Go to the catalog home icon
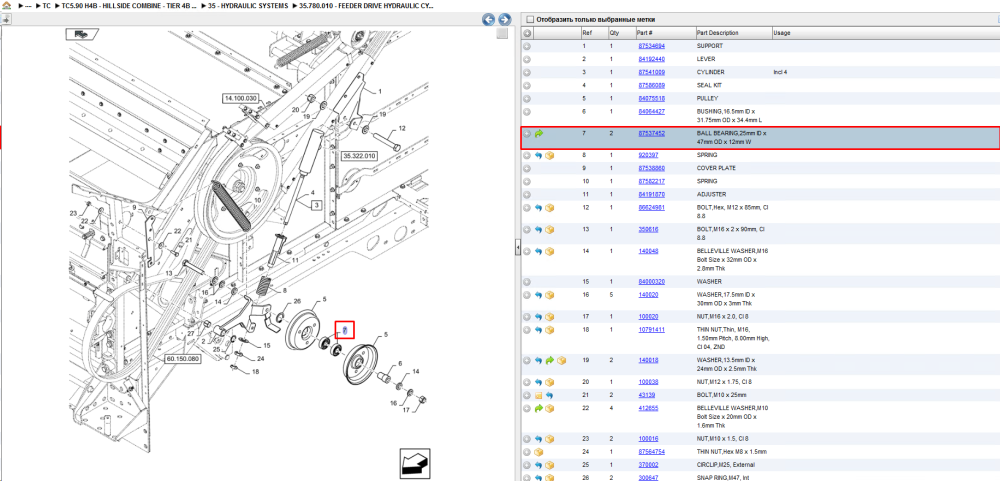The width and height of the screenshot is (1000, 481). coord(6,5)
